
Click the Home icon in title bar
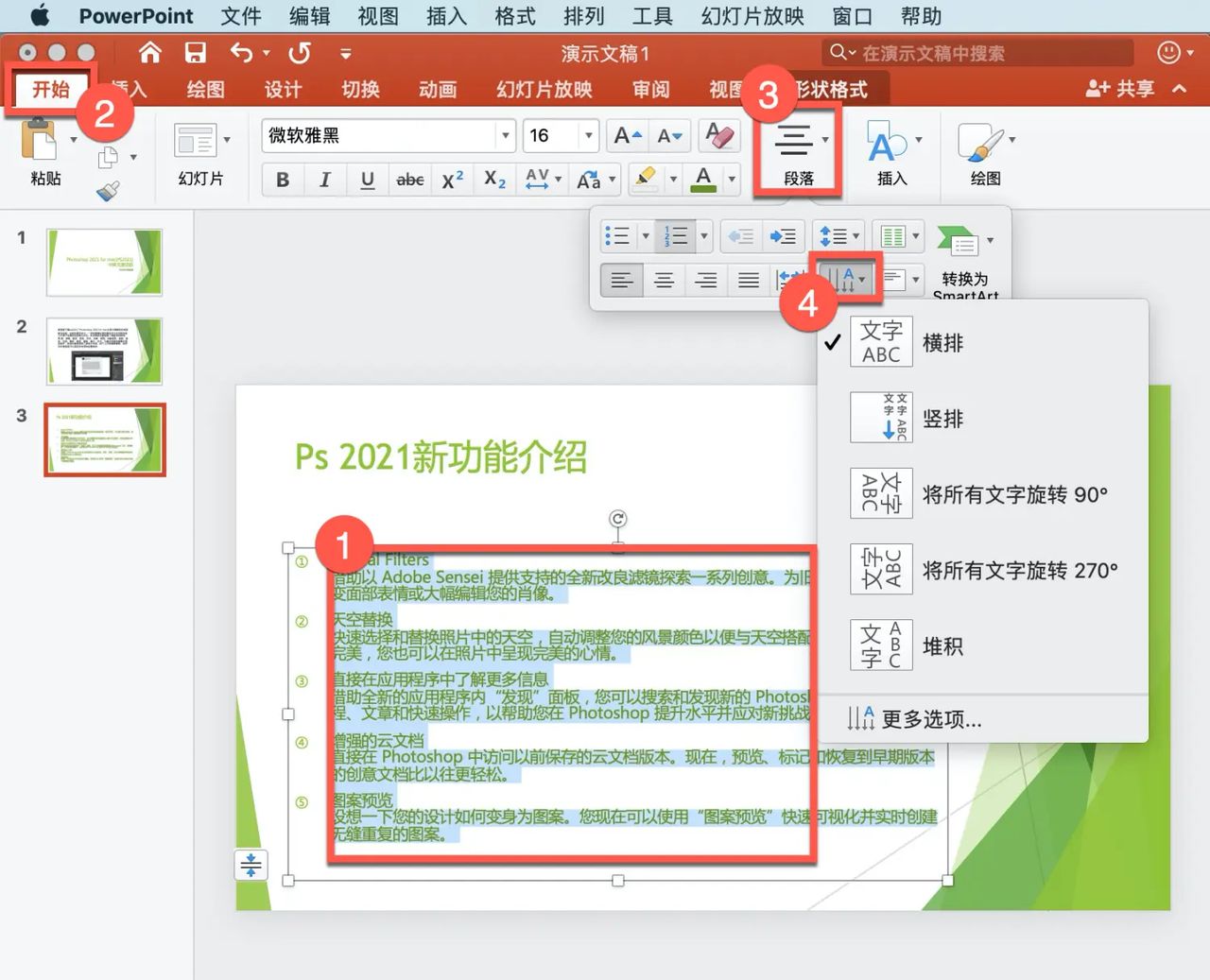pos(150,53)
